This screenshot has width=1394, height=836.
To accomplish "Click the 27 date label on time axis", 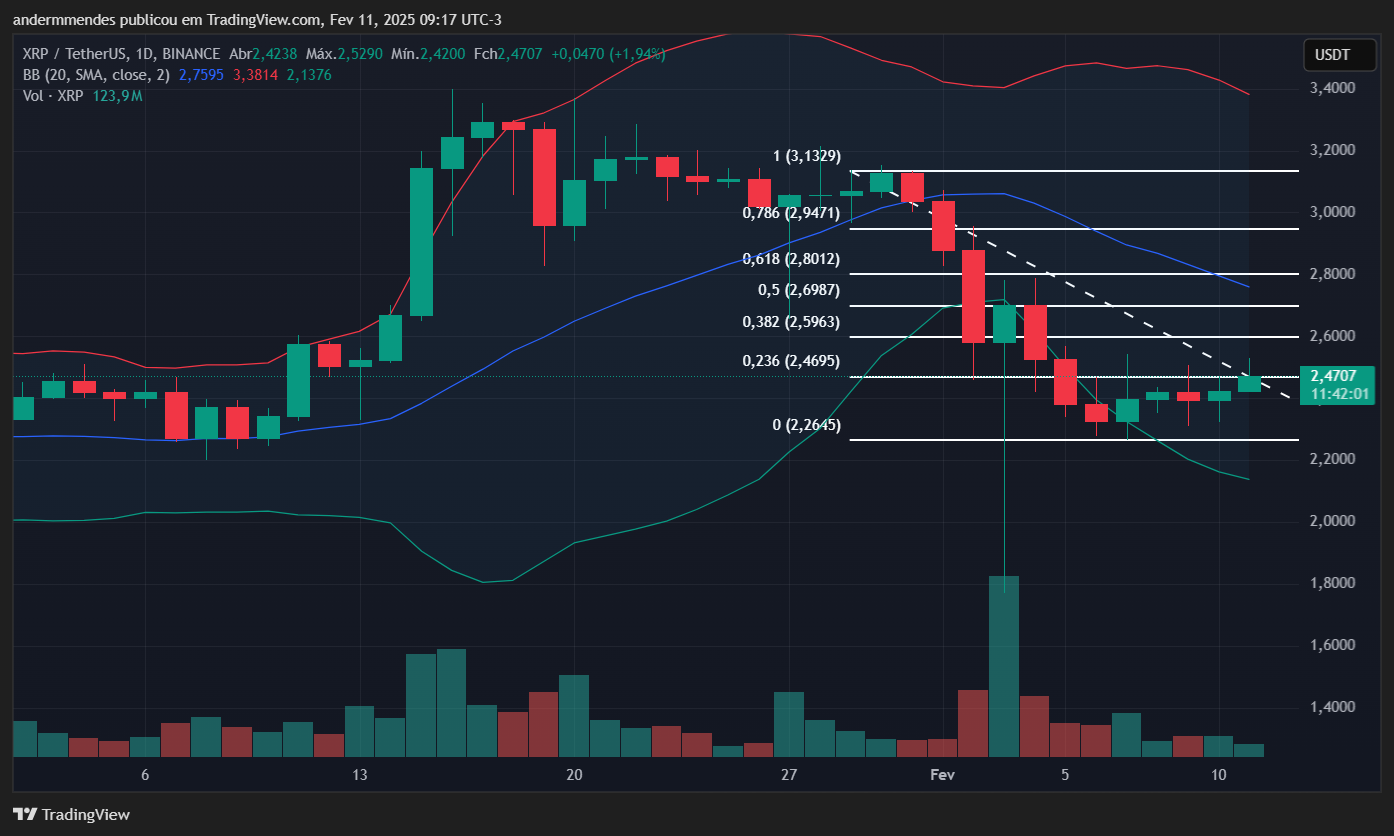I will pyautogui.click(x=788, y=775).
